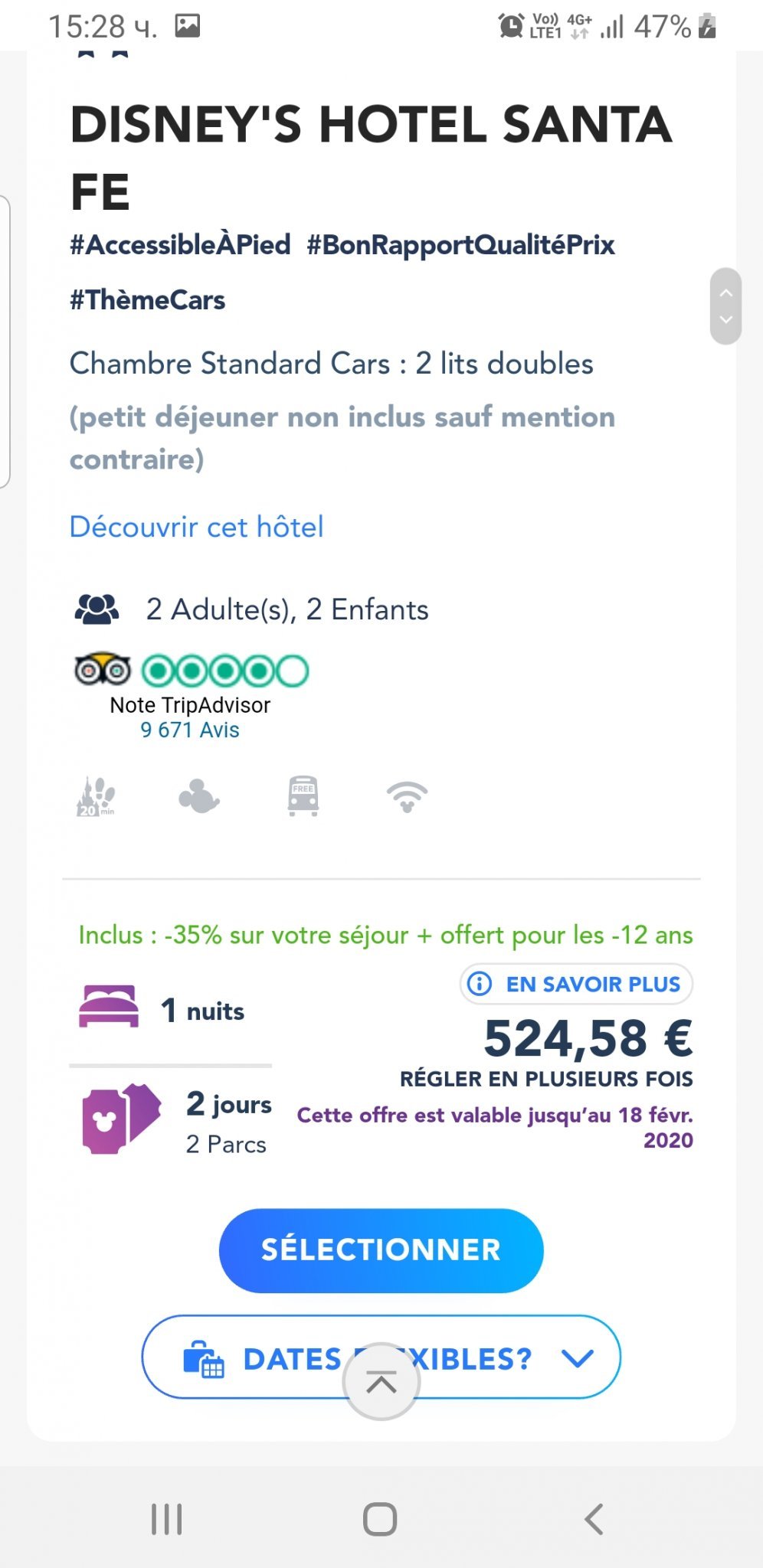The height and width of the screenshot is (1568, 763).
Task: Tap the Mickey Wi-Fi icon
Action: pos(407,797)
